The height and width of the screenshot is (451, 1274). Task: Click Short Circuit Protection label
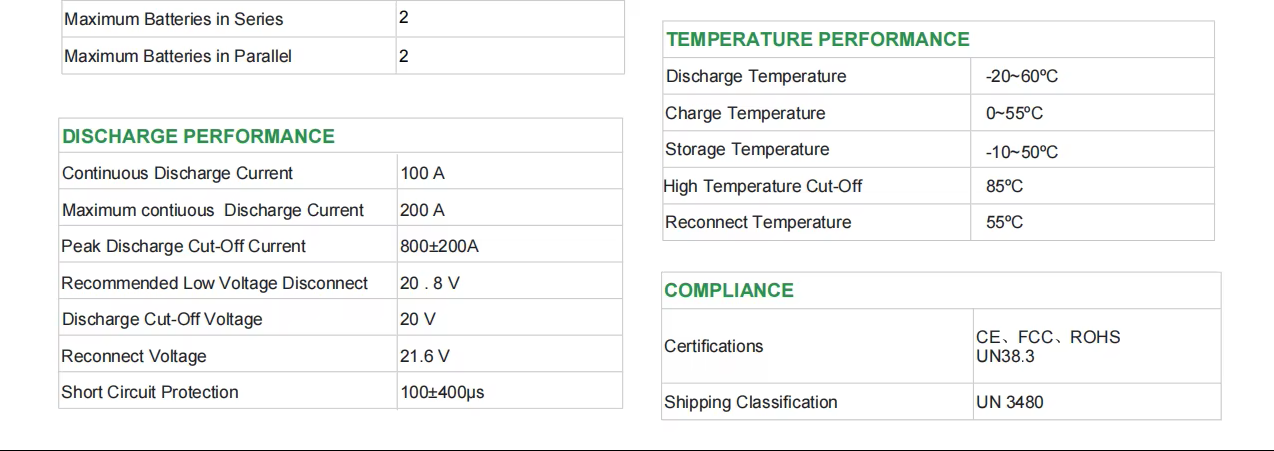[150, 392]
